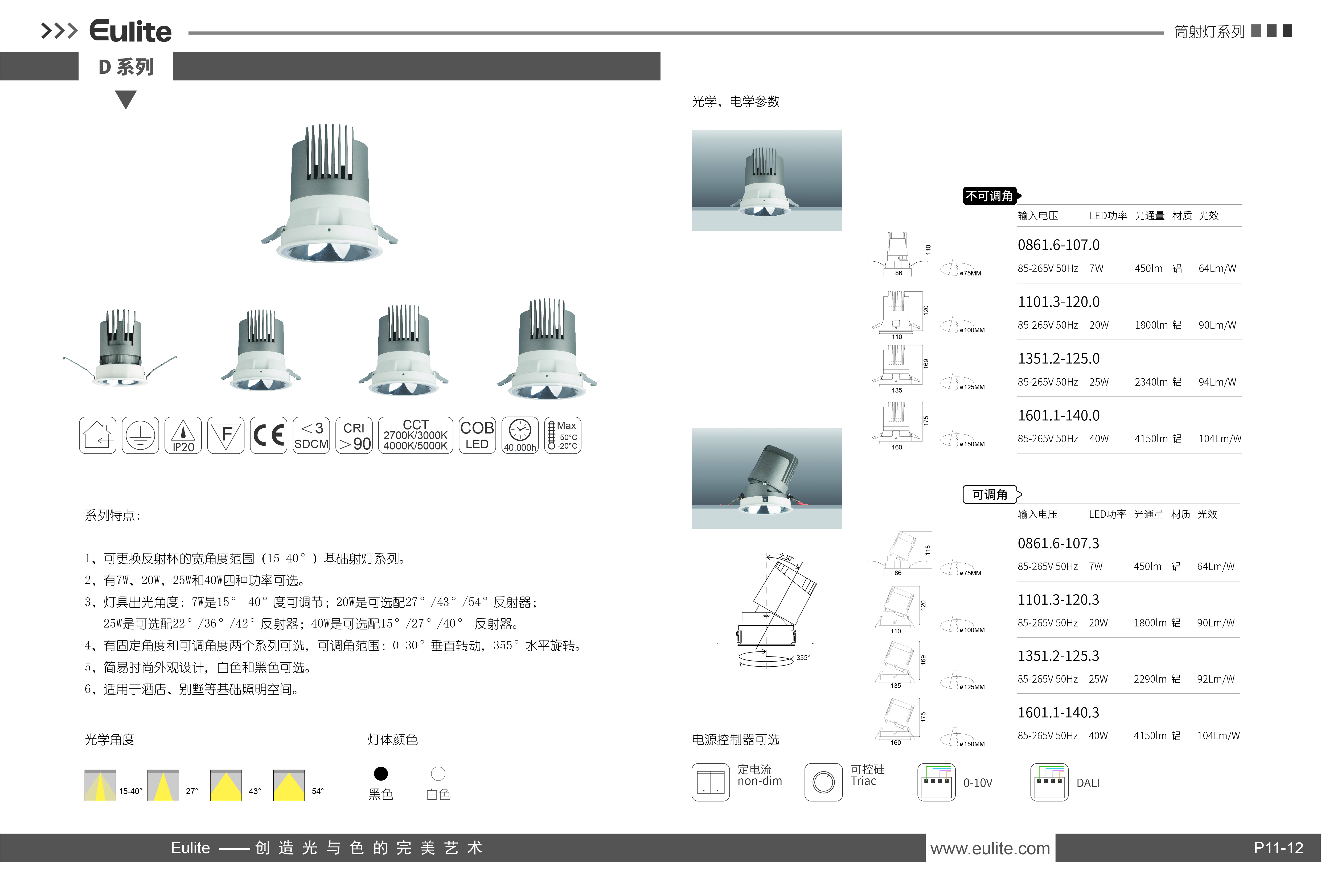Select the black body color circle

[x=381, y=773]
